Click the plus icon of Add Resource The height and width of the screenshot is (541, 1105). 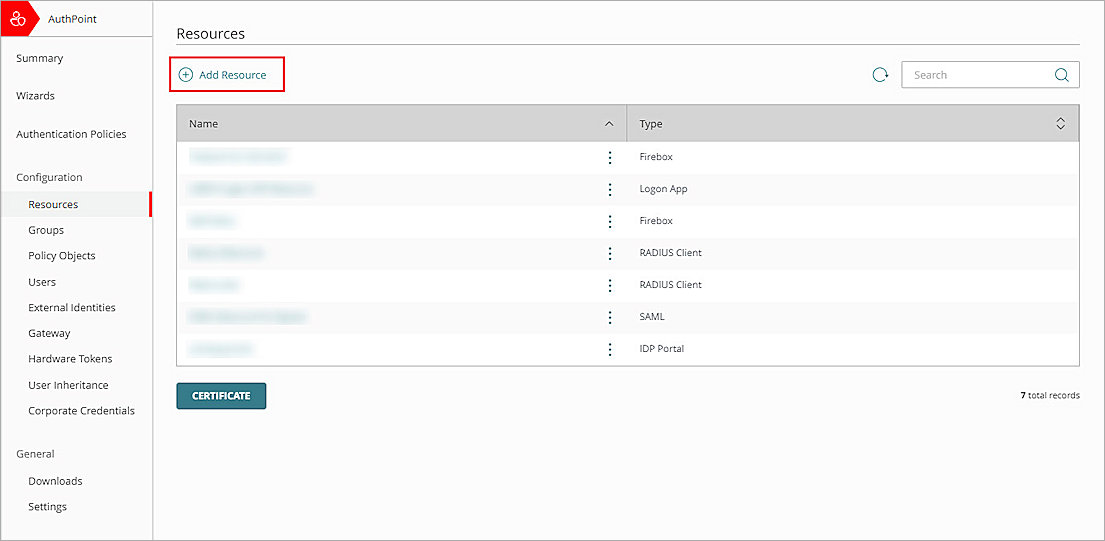point(185,75)
